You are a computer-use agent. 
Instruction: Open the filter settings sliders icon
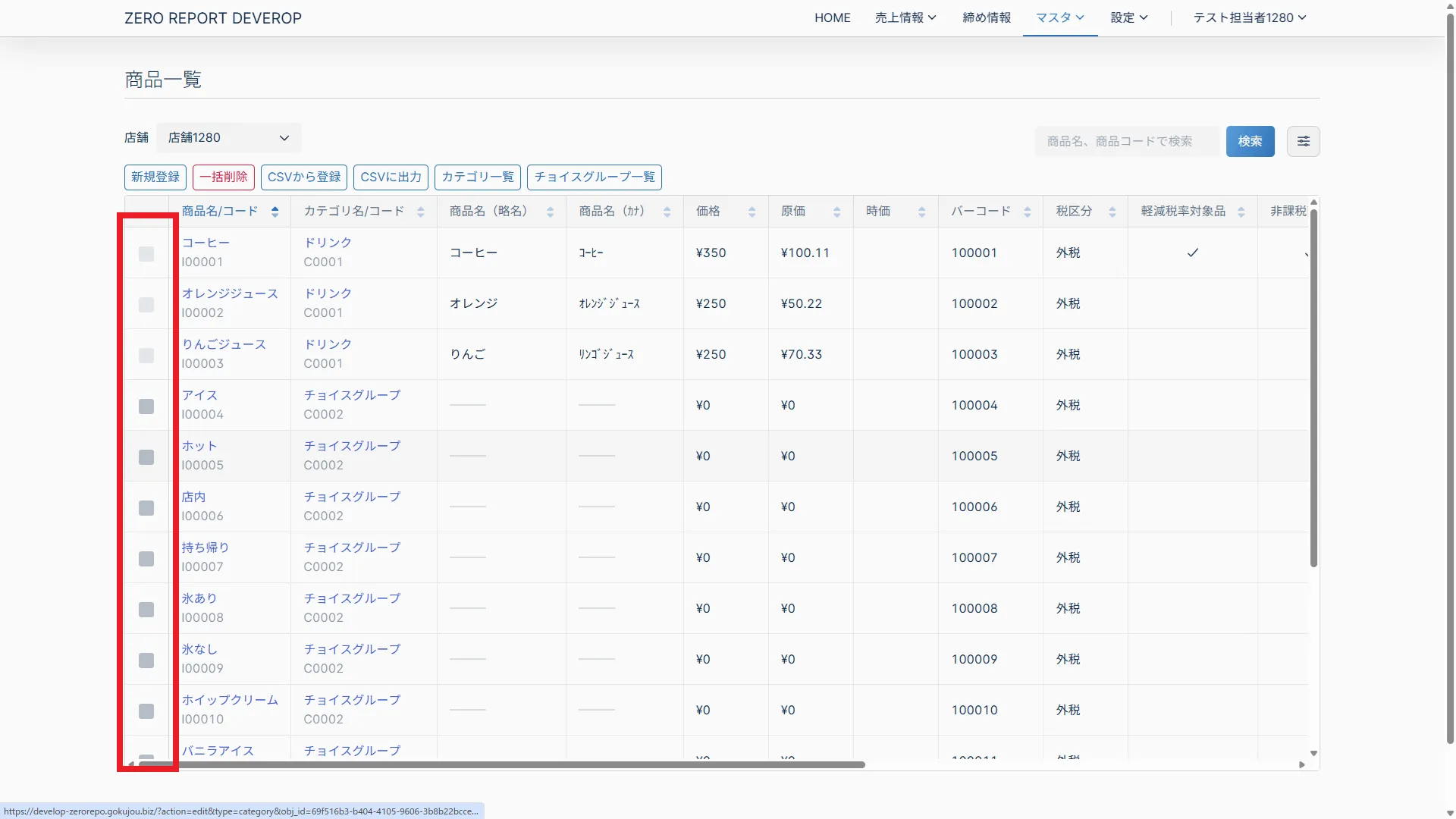pos(1303,141)
